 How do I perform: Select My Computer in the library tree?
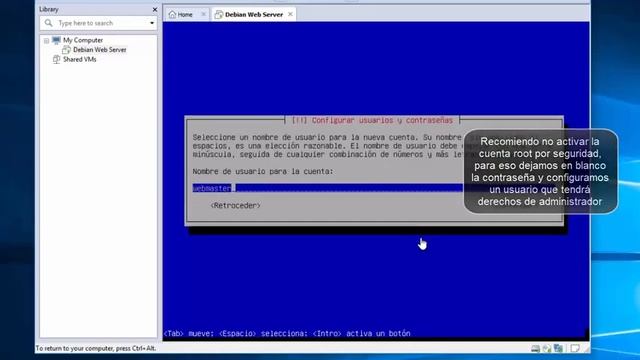(83, 40)
